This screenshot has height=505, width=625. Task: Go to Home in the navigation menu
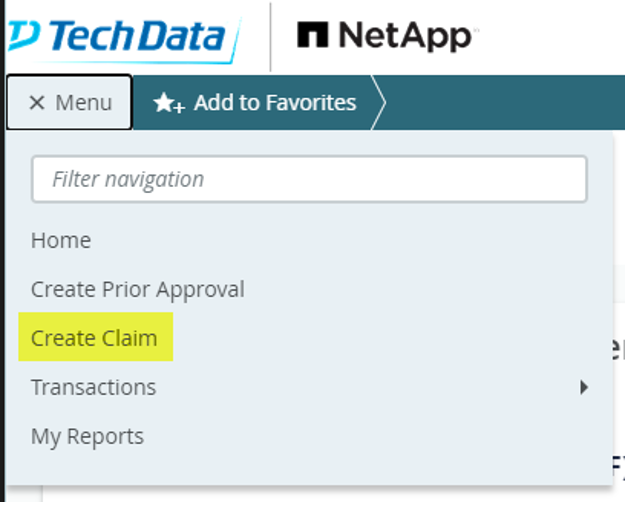pos(61,240)
